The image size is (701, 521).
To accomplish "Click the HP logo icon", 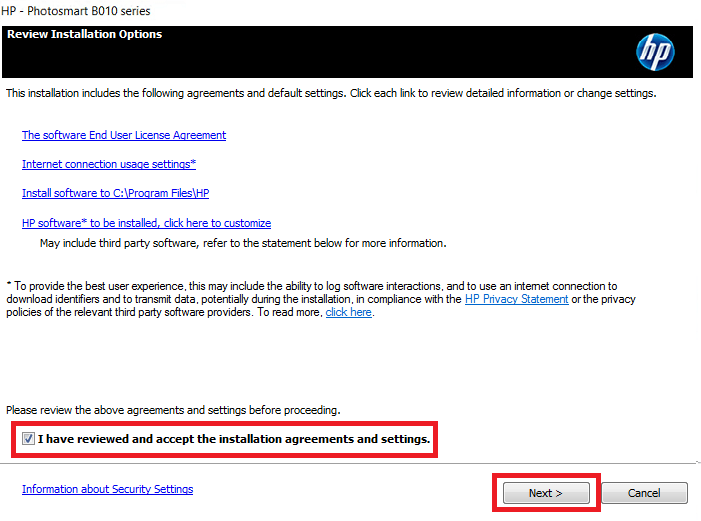I will point(655,52).
